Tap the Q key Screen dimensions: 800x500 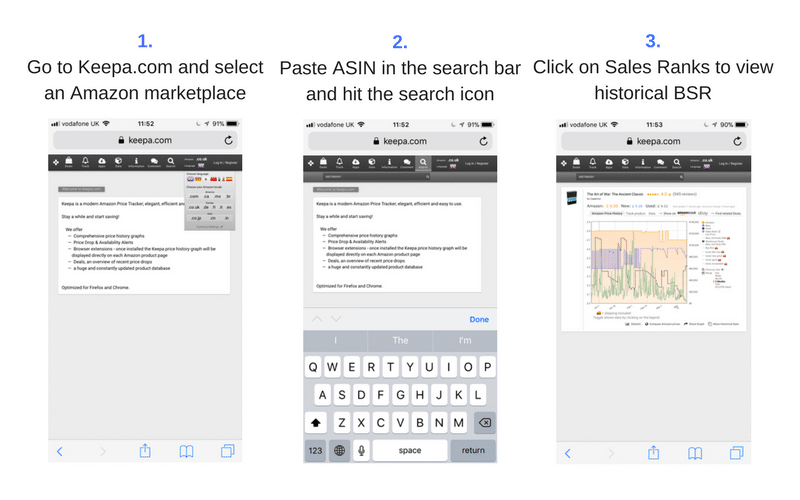coord(313,367)
